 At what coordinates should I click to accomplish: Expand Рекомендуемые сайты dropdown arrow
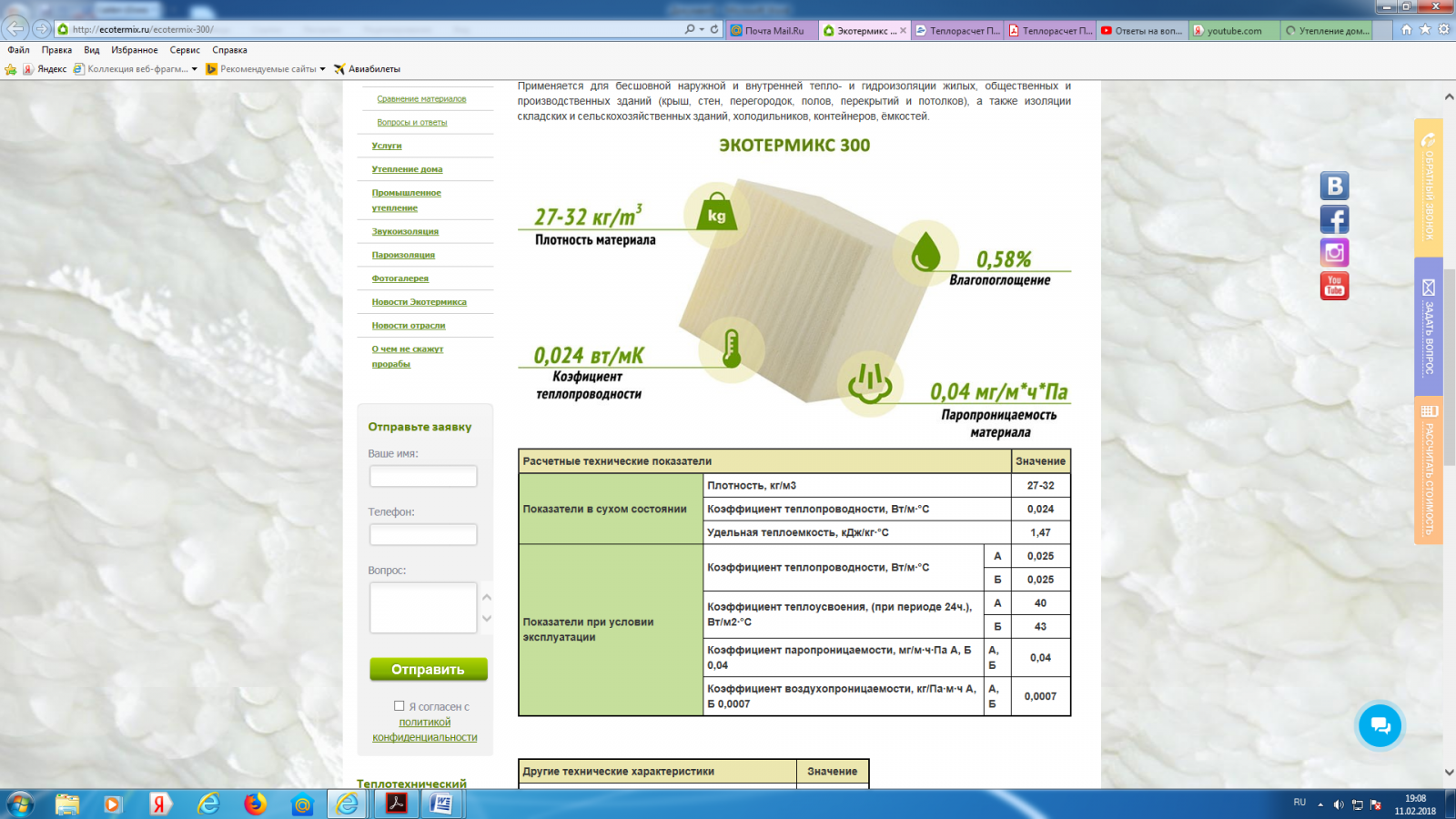[x=322, y=69]
